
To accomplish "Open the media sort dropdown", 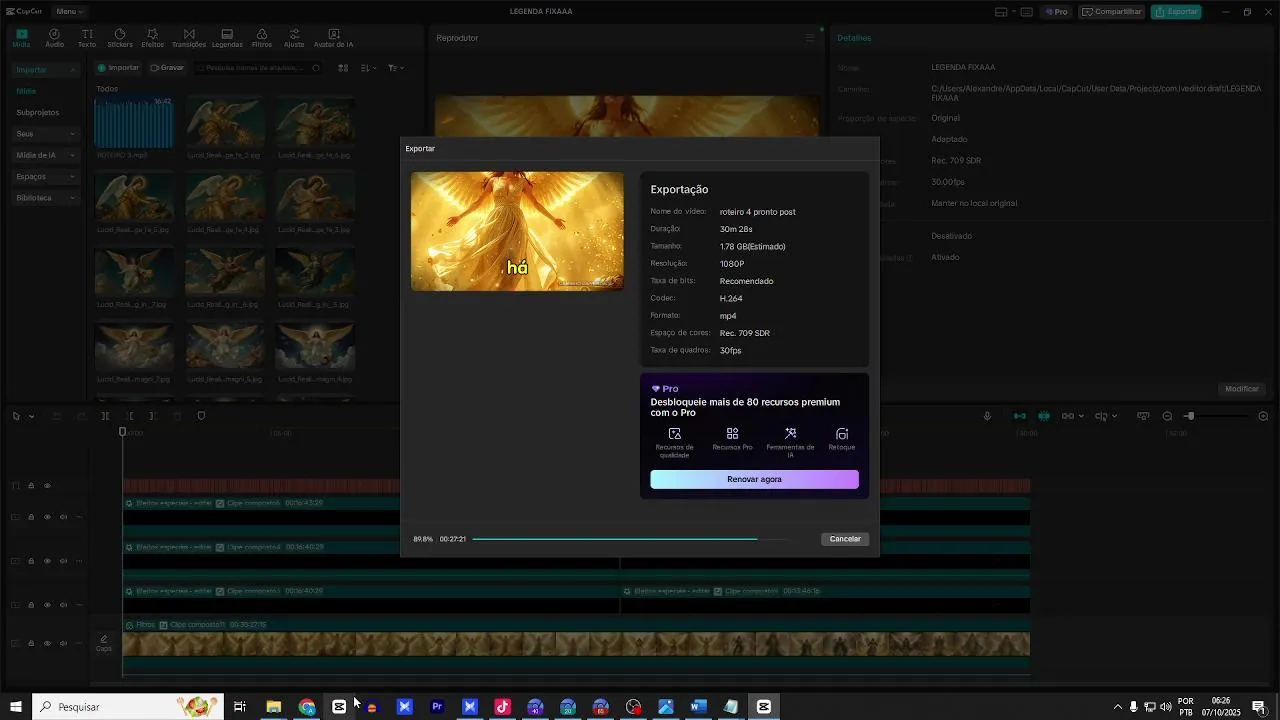I will pos(369,68).
